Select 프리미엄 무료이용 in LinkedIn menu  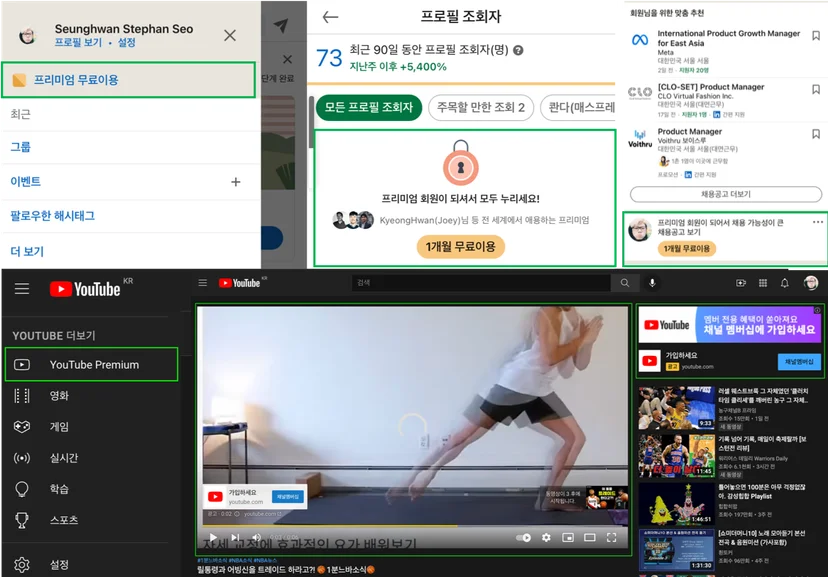point(128,80)
